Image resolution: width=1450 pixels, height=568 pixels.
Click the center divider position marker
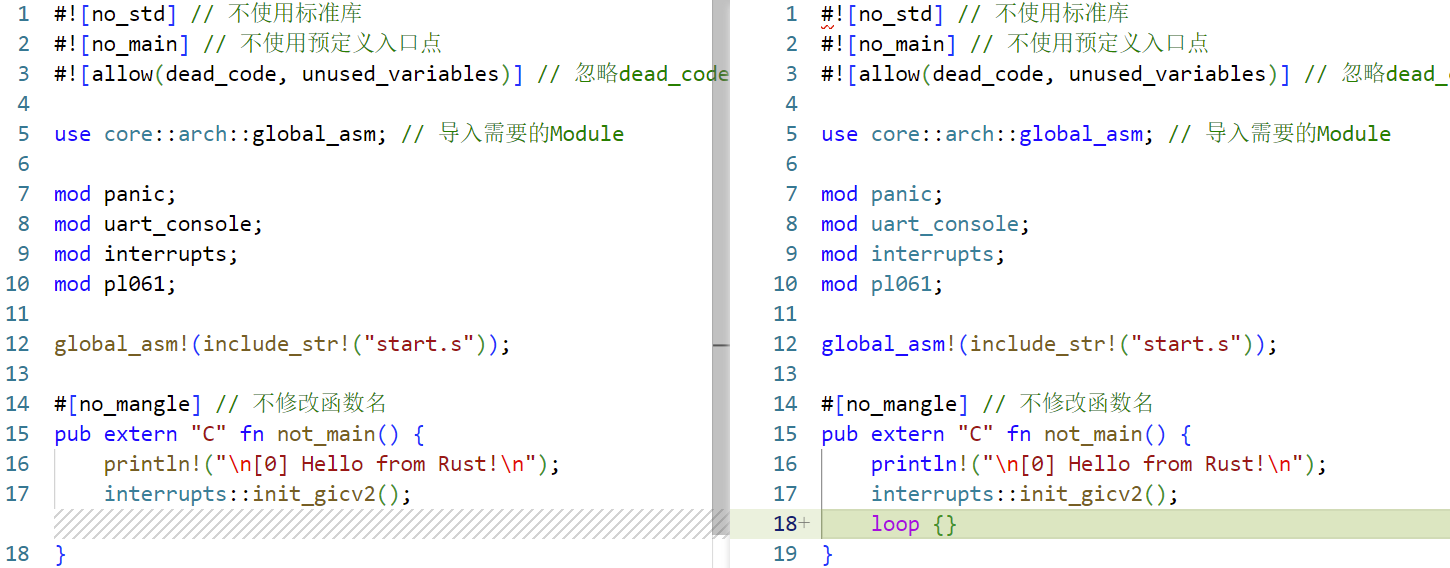click(x=720, y=344)
